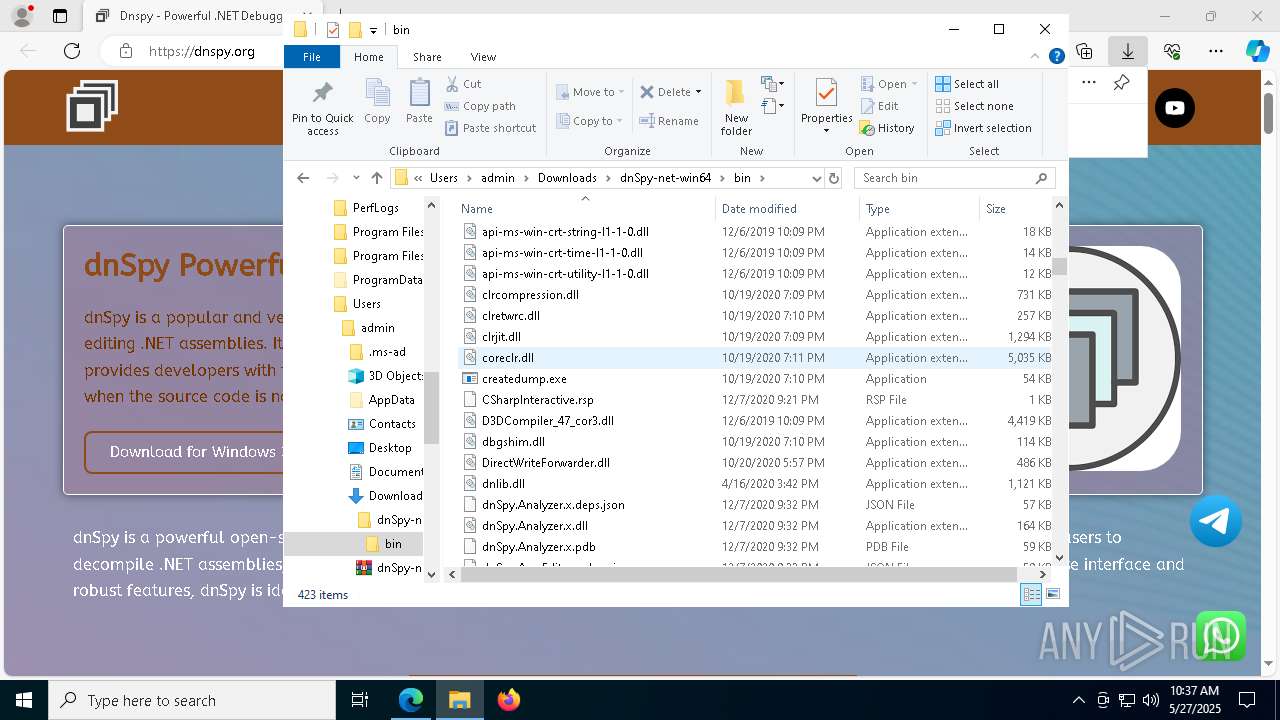Open browser Downloads icon in Edge

(1128, 51)
